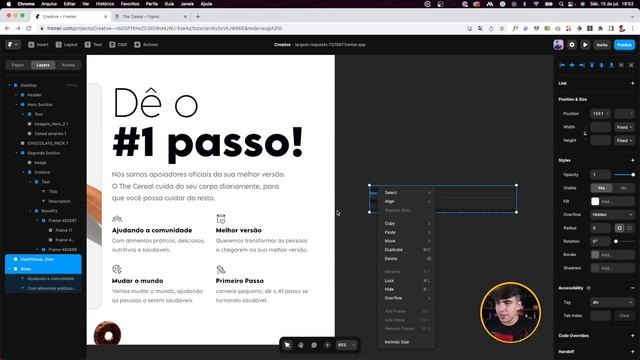Set Visible to Yes
Viewport: 640px width, 360px height.
click(x=602, y=188)
